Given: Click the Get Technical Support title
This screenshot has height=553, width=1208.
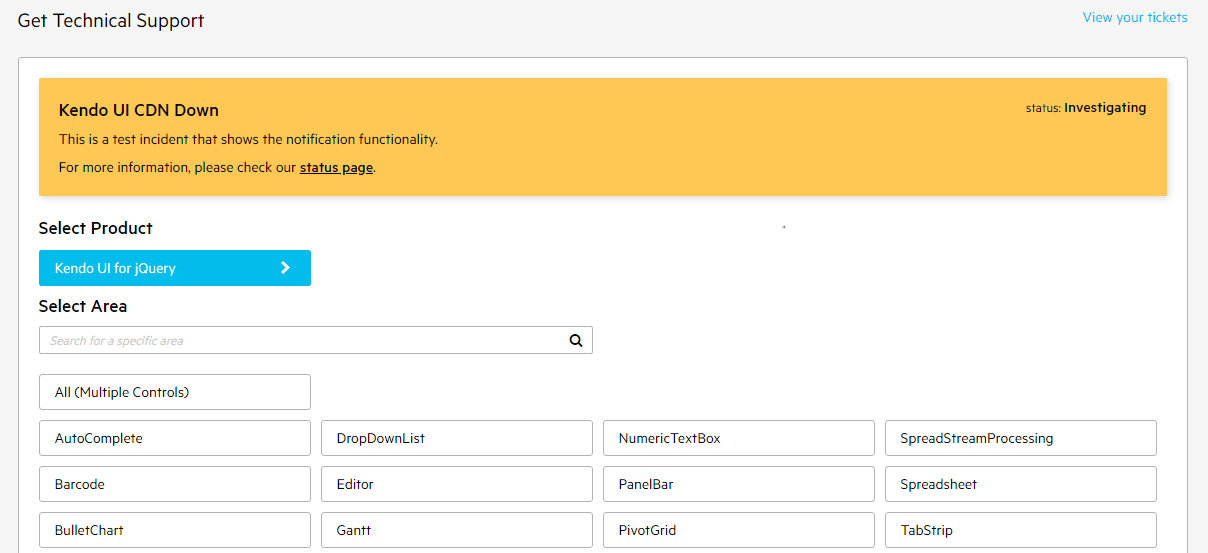Looking at the screenshot, I should tap(111, 20).
